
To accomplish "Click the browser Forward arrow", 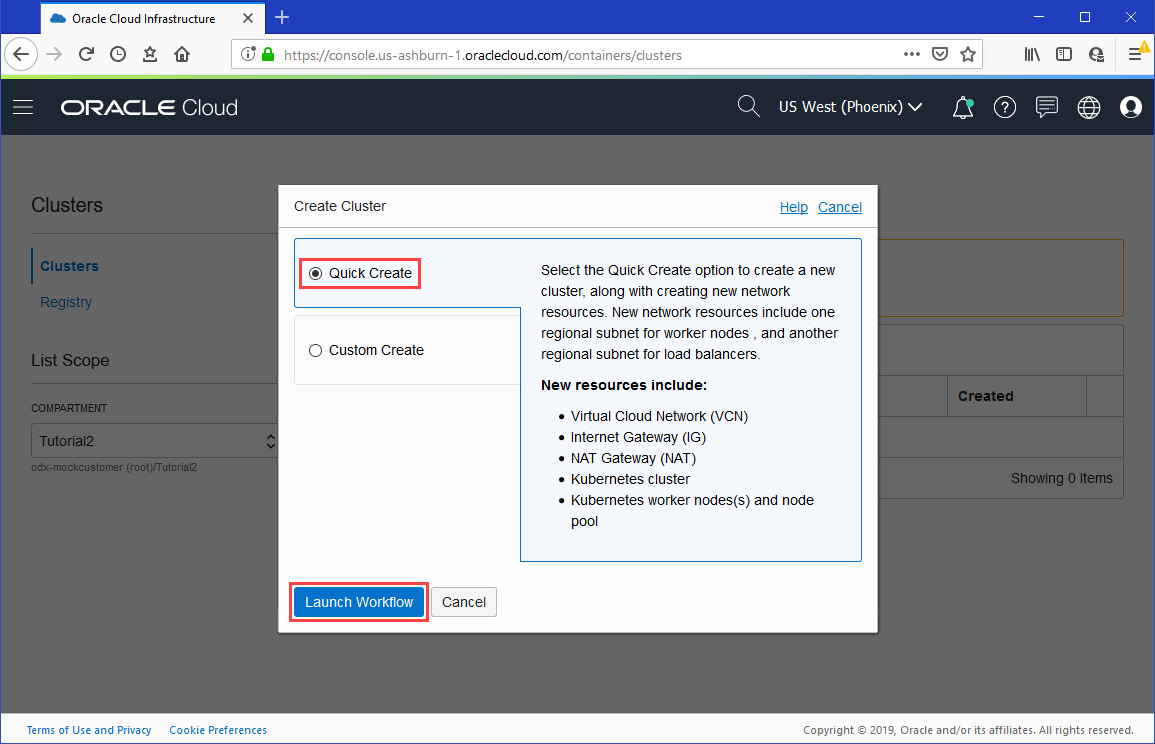I will coord(54,55).
